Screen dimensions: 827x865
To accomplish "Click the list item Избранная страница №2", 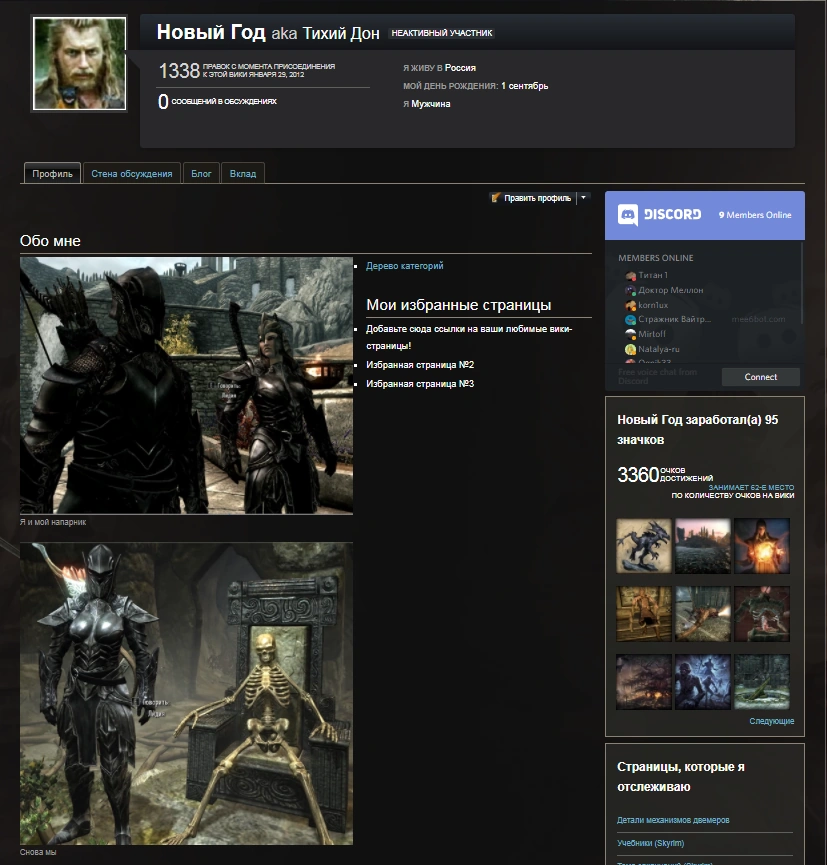I will pos(420,365).
